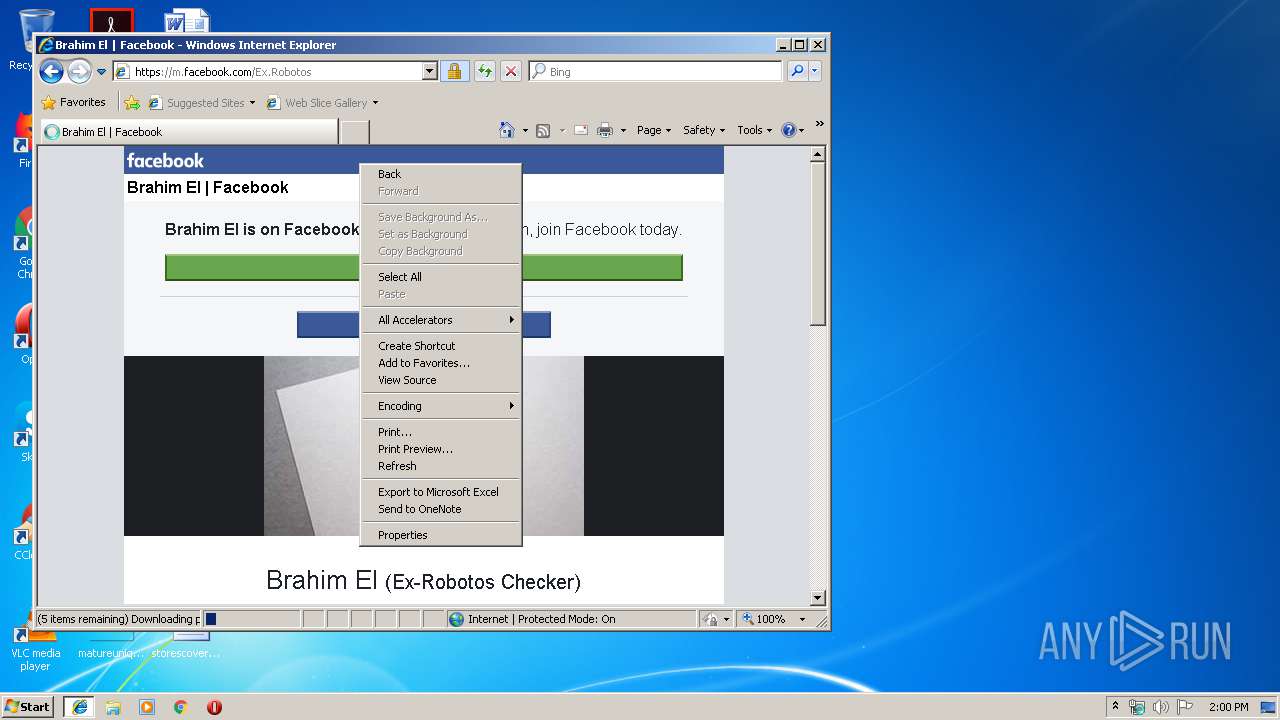Click the security lock icon in address bar

coord(454,71)
